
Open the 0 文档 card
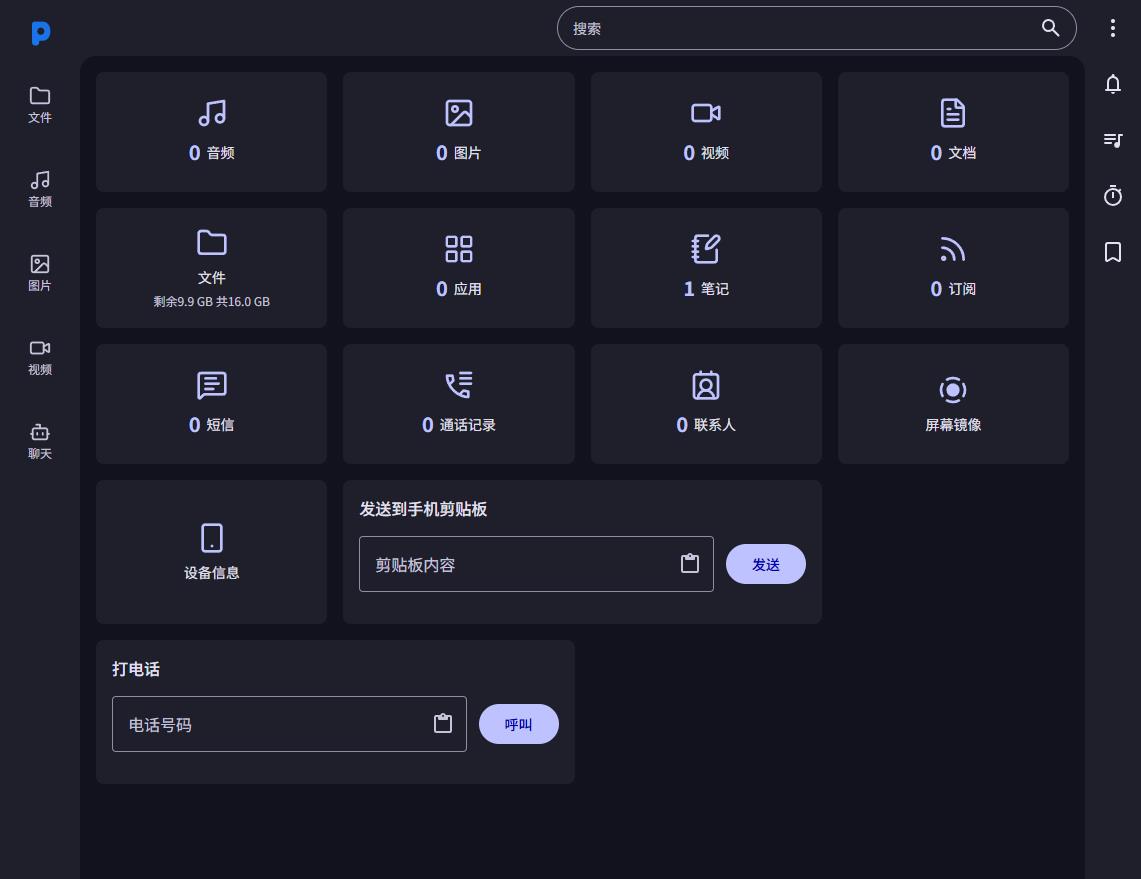pos(953,132)
